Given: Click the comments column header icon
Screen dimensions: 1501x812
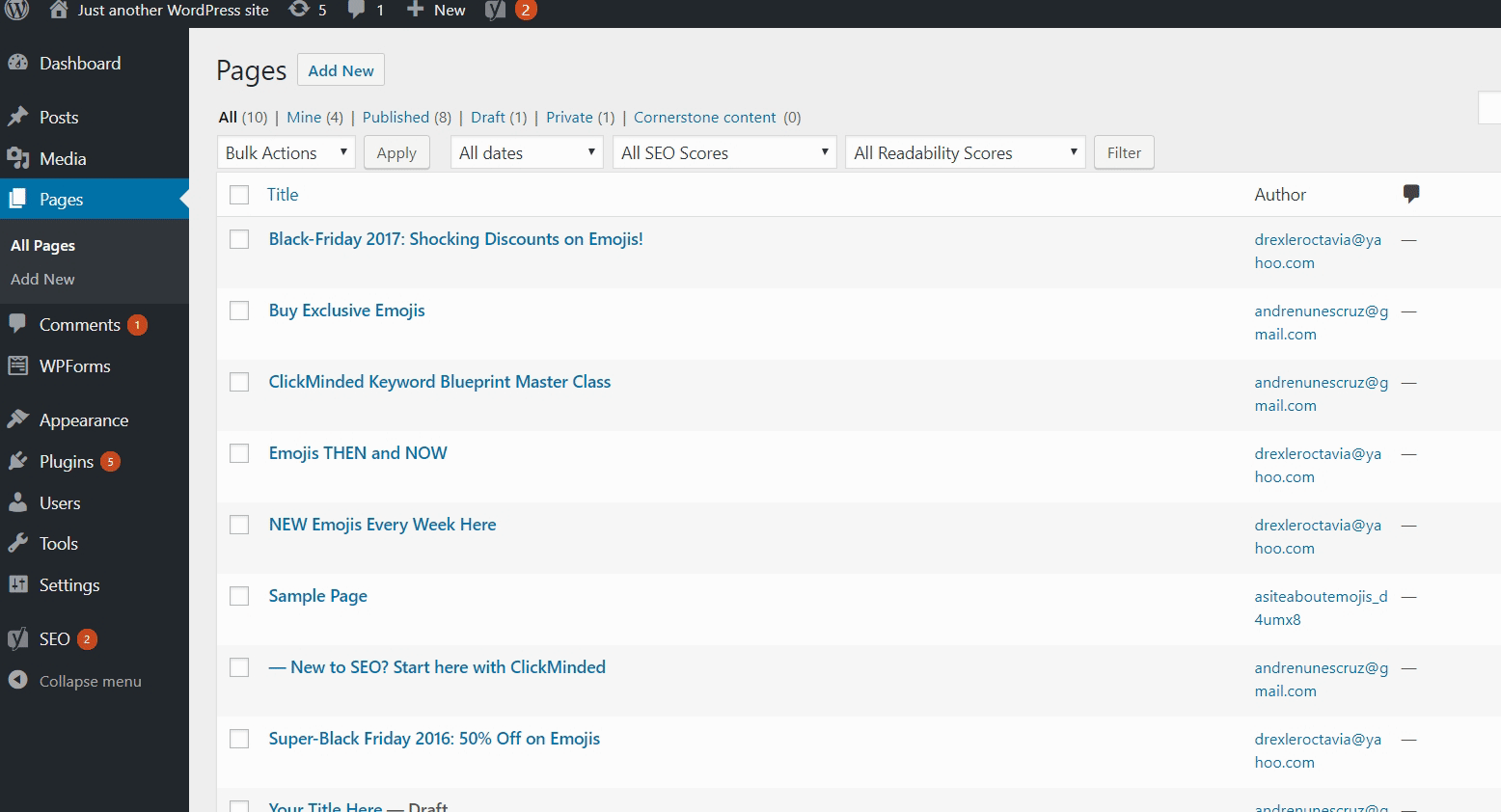Looking at the screenshot, I should (1410, 194).
